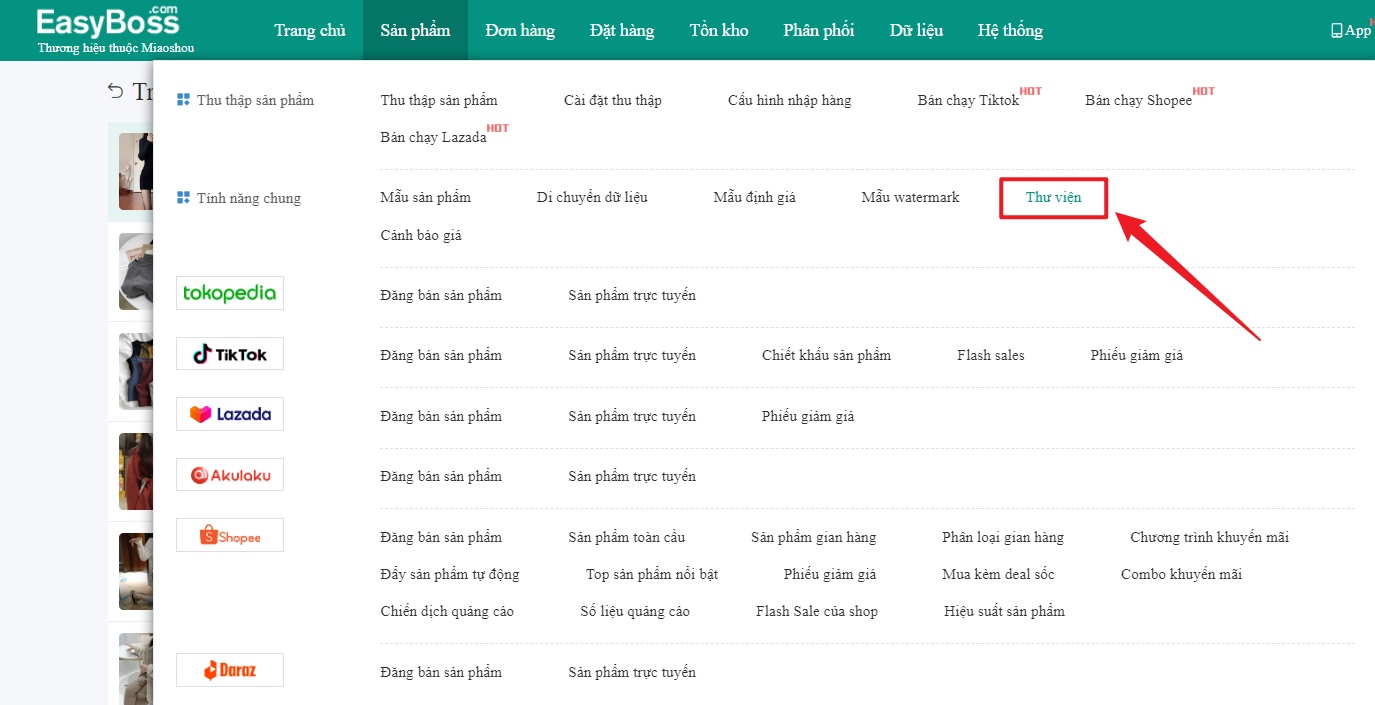This screenshot has height=705, width=1375.
Task: Open Shopee Sản phẩm gian hàng
Action: click(814, 537)
